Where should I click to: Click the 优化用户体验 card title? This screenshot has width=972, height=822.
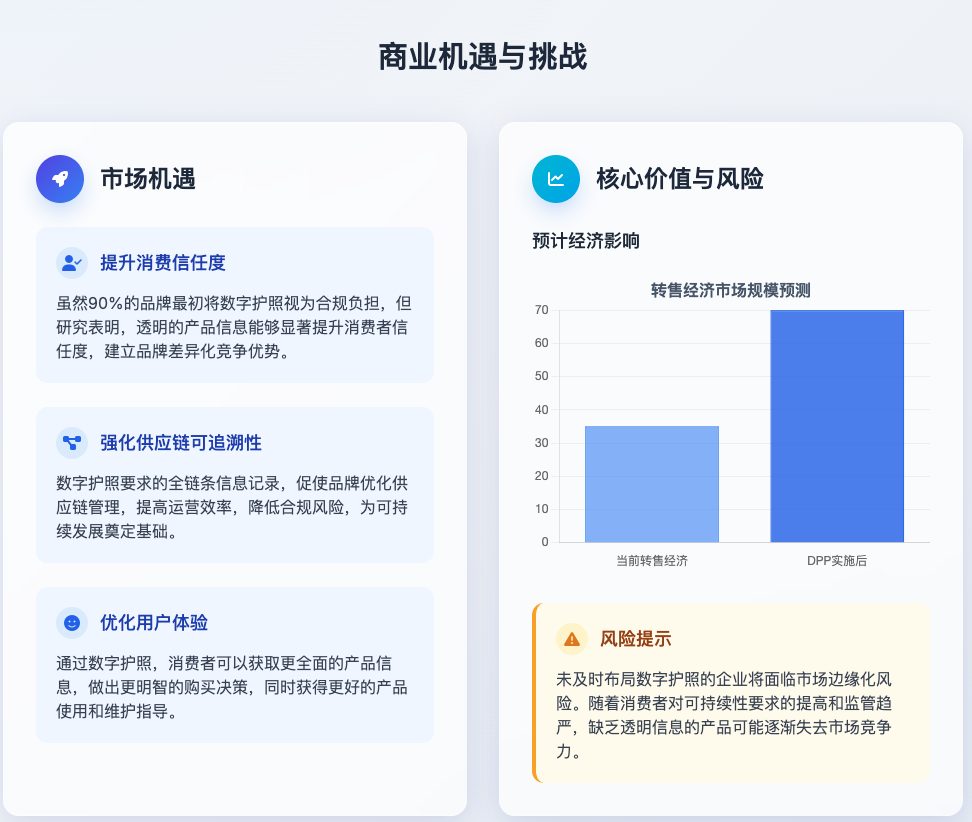(x=154, y=622)
